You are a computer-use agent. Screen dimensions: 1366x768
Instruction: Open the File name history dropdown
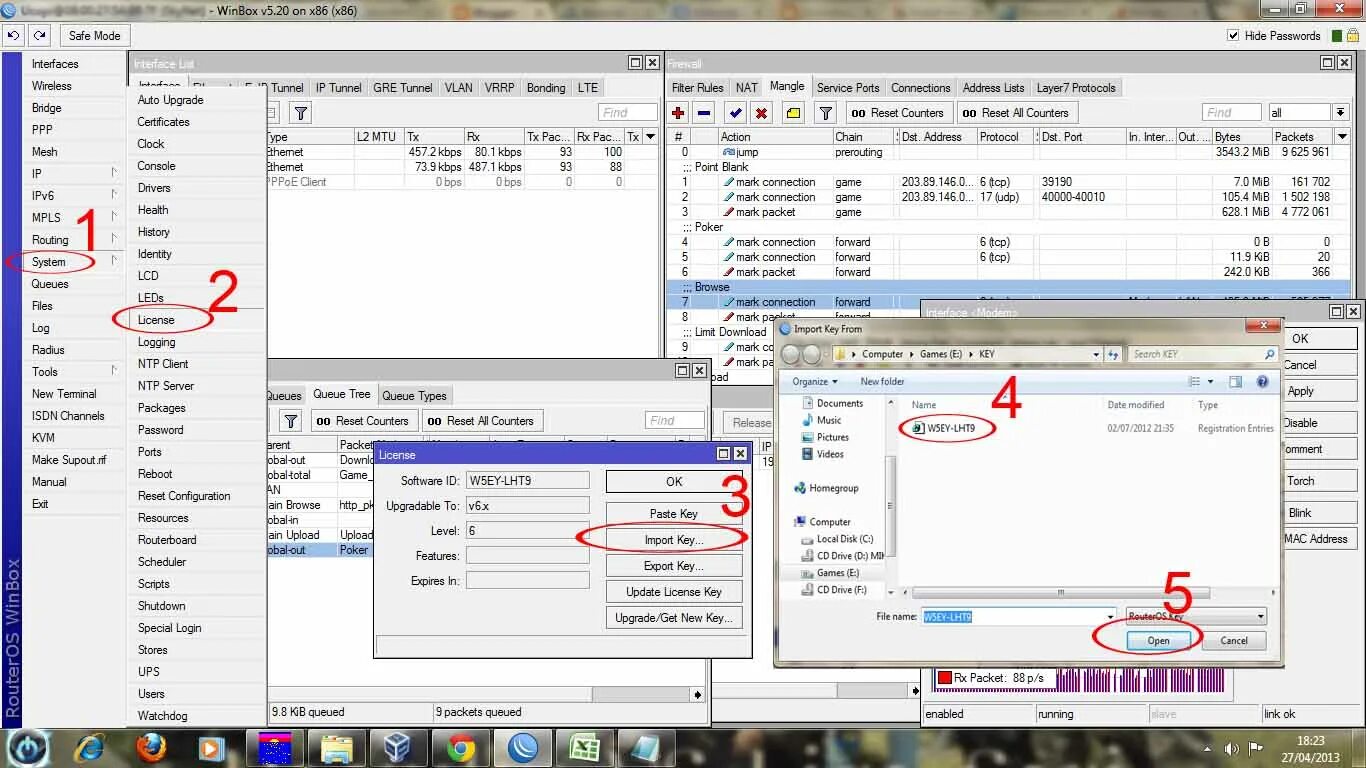click(x=1109, y=617)
